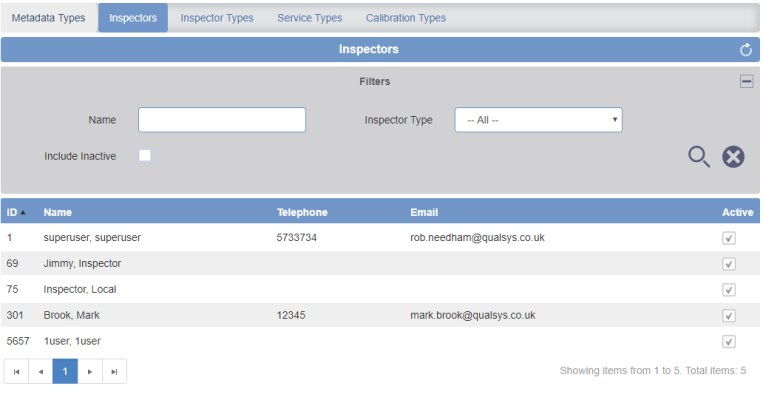Select row 'Jimmy, Inspector'

pyautogui.click(x=380, y=263)
